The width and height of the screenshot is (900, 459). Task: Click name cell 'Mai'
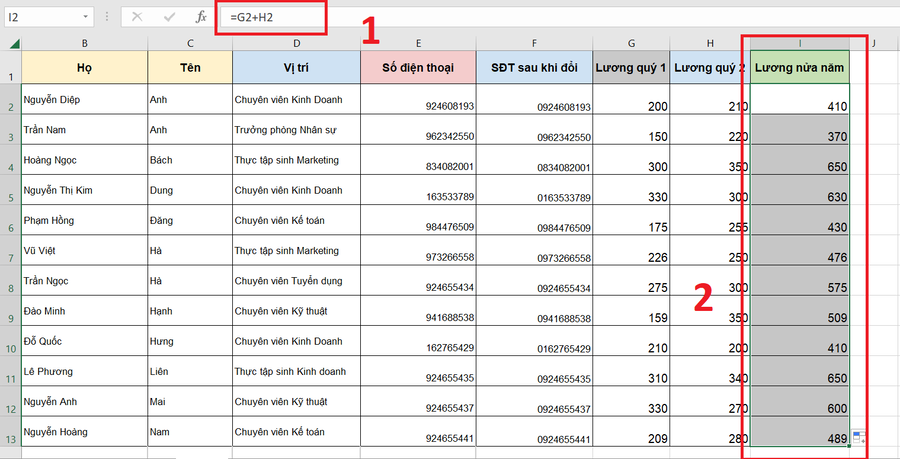(190, 402)
